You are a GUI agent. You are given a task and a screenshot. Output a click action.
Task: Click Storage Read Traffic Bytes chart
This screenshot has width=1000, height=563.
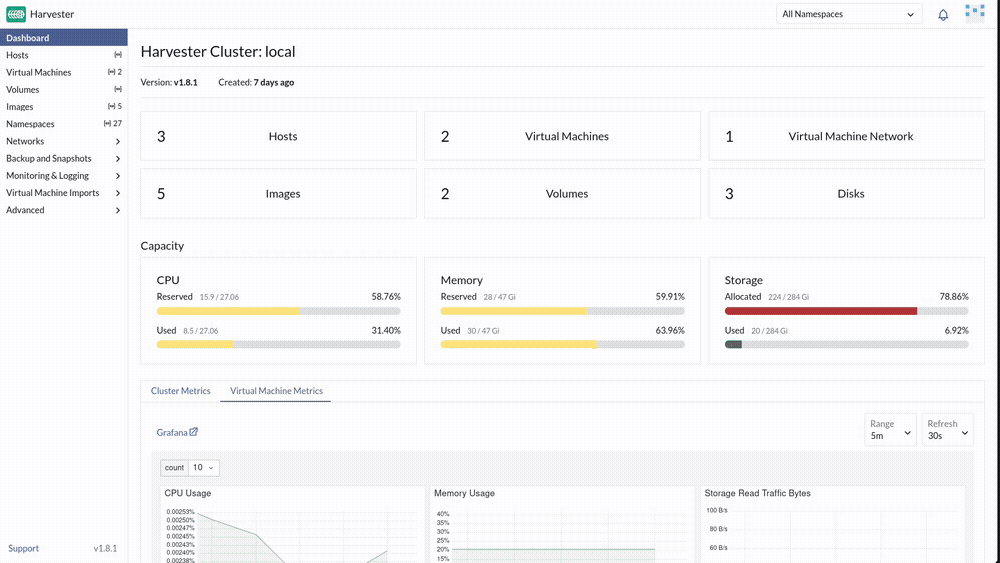tap(833, 525)
